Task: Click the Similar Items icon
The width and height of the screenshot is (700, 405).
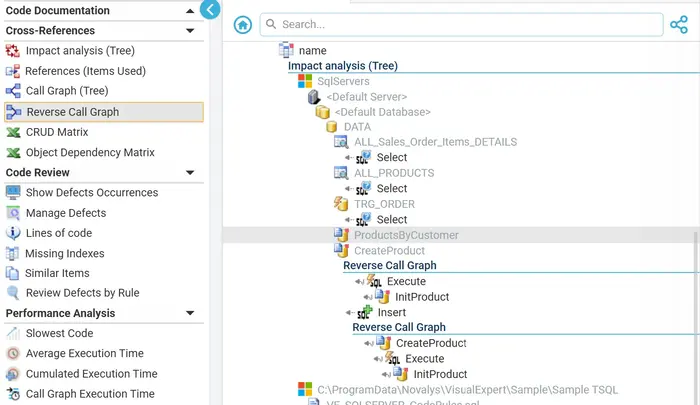Action: pyautogui.click(x=12, y=273)
